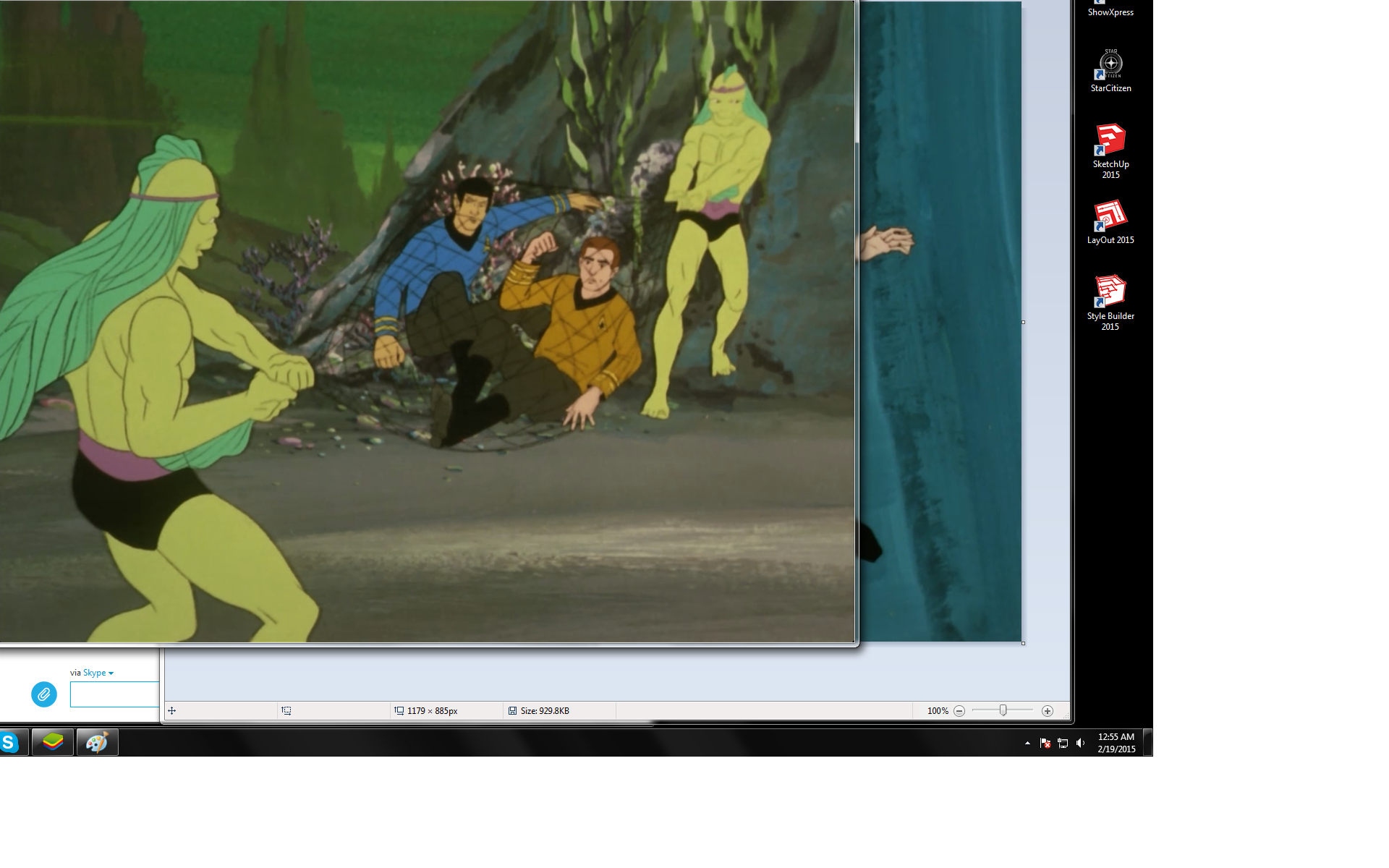Open BlueStacks from the taskbar
This screenshot has width=1389, height=868.
pos(53,742)
